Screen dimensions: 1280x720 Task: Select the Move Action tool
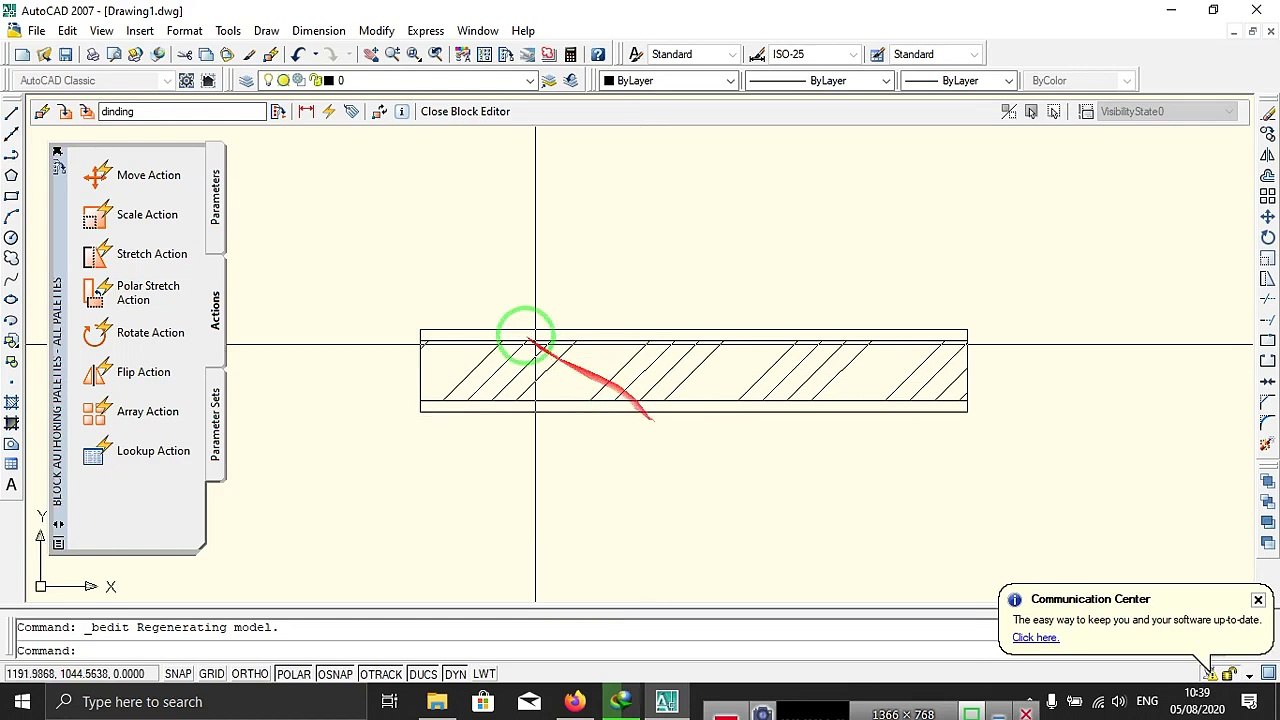coord(132,175)
